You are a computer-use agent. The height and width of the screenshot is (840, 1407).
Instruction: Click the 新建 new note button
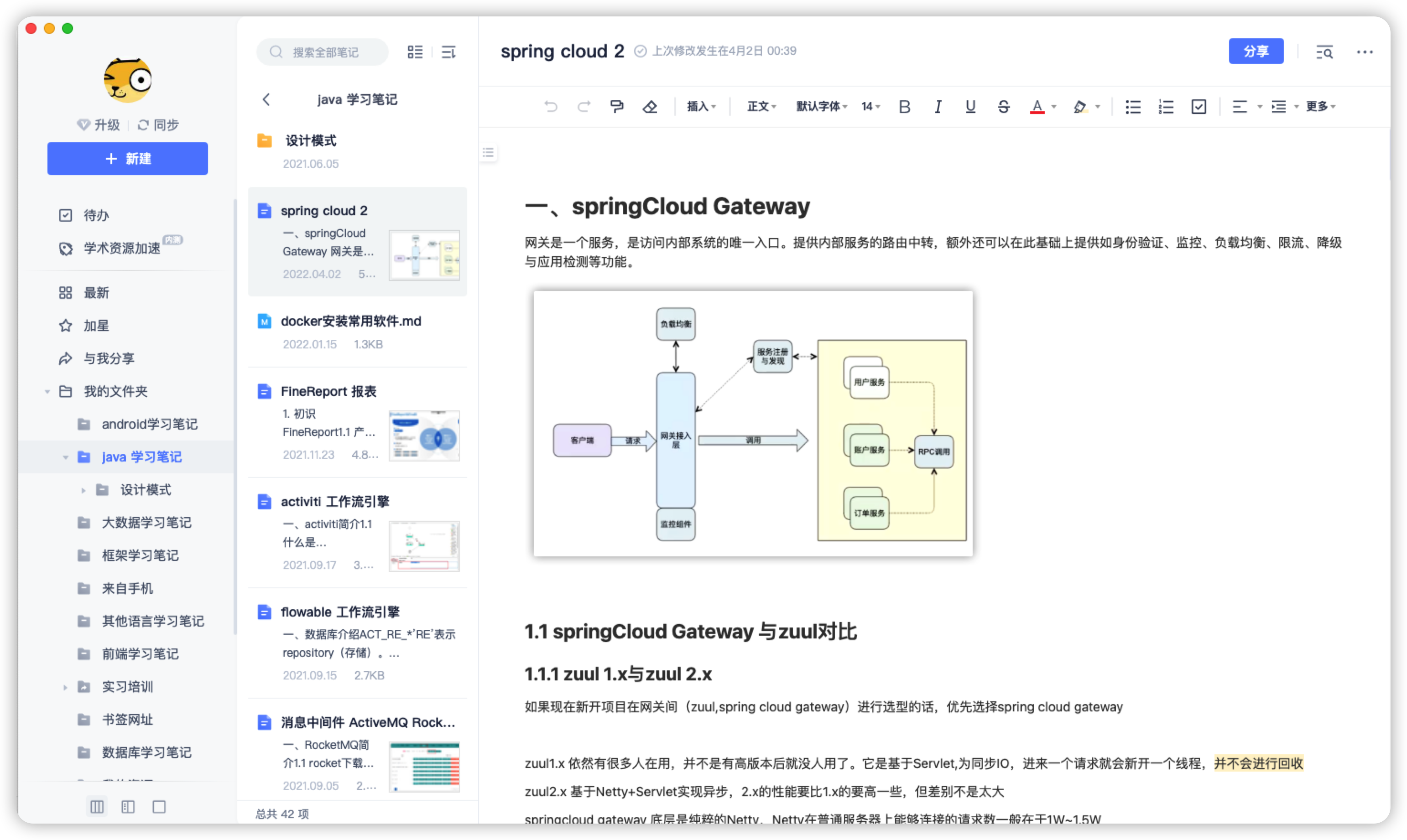point(127,159)
